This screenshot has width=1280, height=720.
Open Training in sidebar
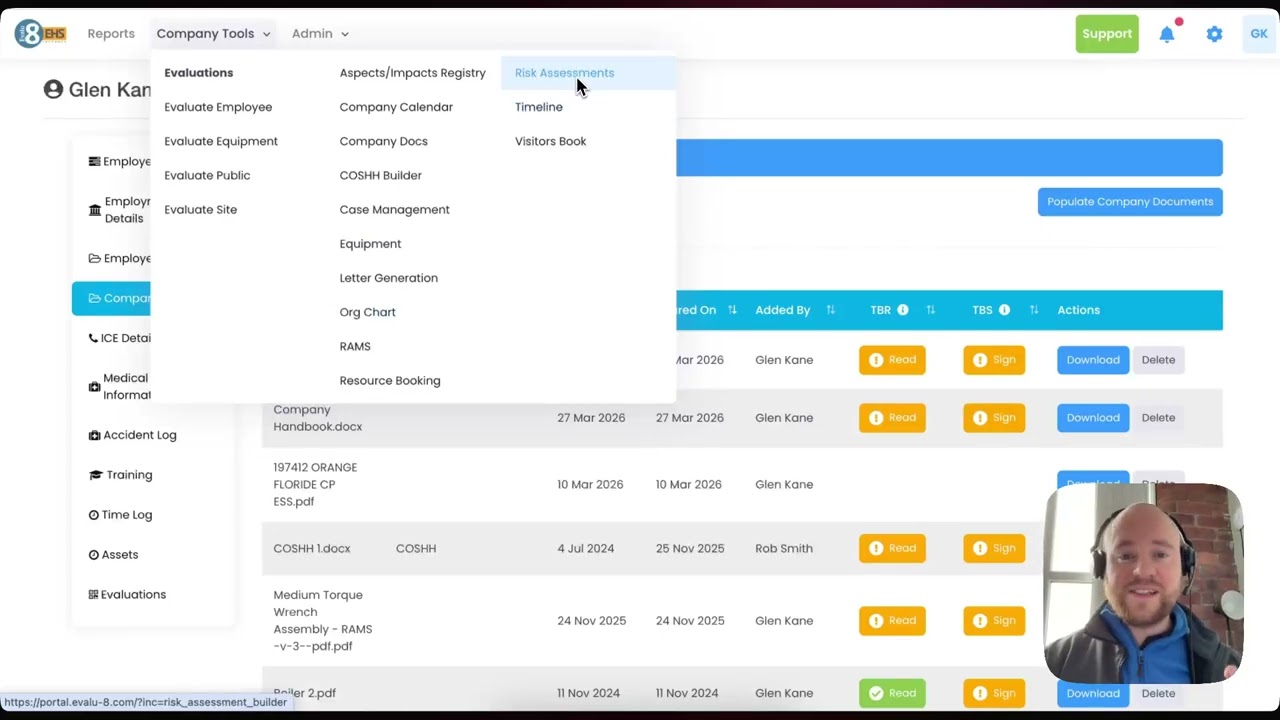(x=121, y=475)
